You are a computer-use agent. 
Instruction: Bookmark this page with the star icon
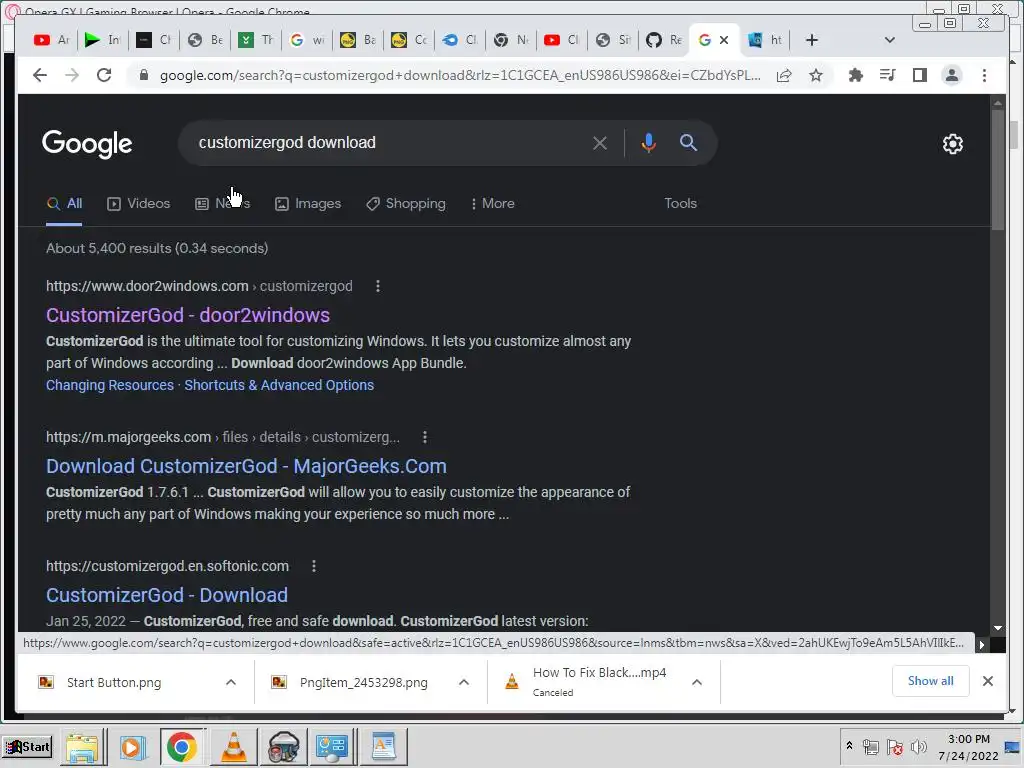pos(816,75)
